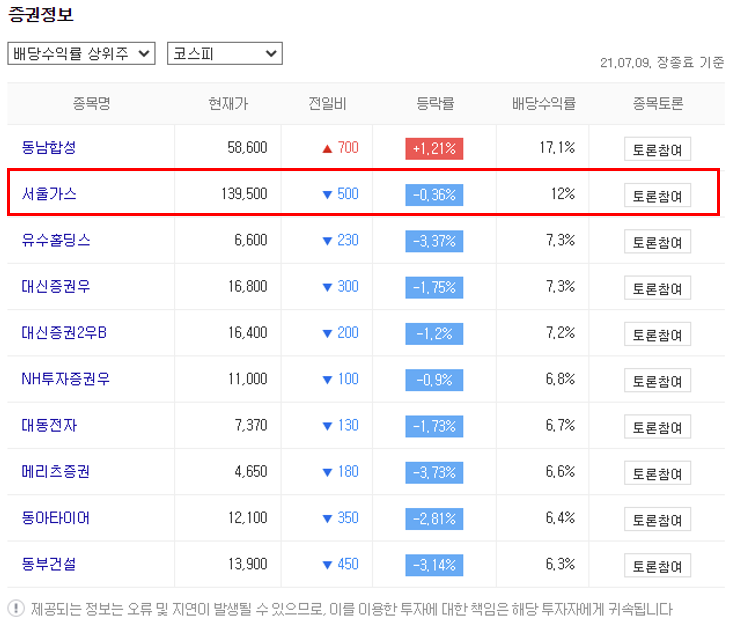Click 토론참여 button for 유수홀딩스
Screen dimensions: 729x626
[x=657, y=241]
